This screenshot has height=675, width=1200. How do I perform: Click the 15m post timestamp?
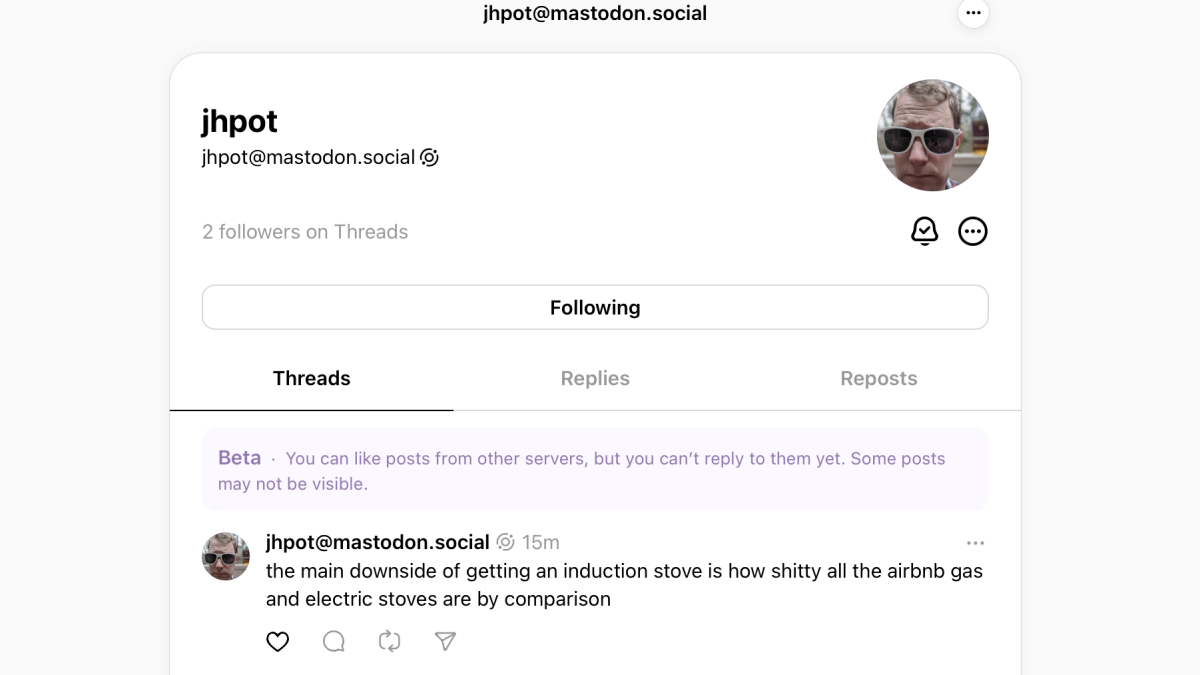click(541, 542)
